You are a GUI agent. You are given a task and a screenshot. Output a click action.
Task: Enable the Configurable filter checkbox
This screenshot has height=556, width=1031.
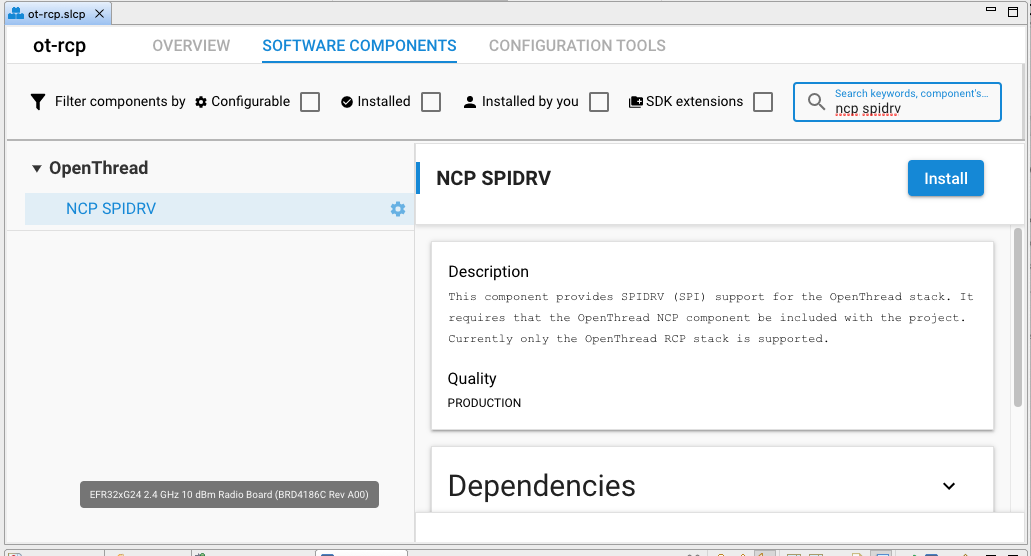(x=310, y=102)
